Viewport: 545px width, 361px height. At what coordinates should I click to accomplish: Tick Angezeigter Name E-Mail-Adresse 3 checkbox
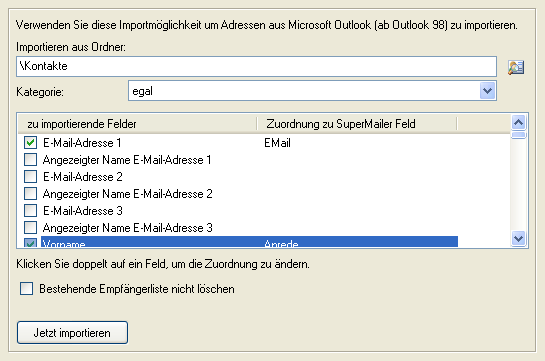click(x=30, y=228)
